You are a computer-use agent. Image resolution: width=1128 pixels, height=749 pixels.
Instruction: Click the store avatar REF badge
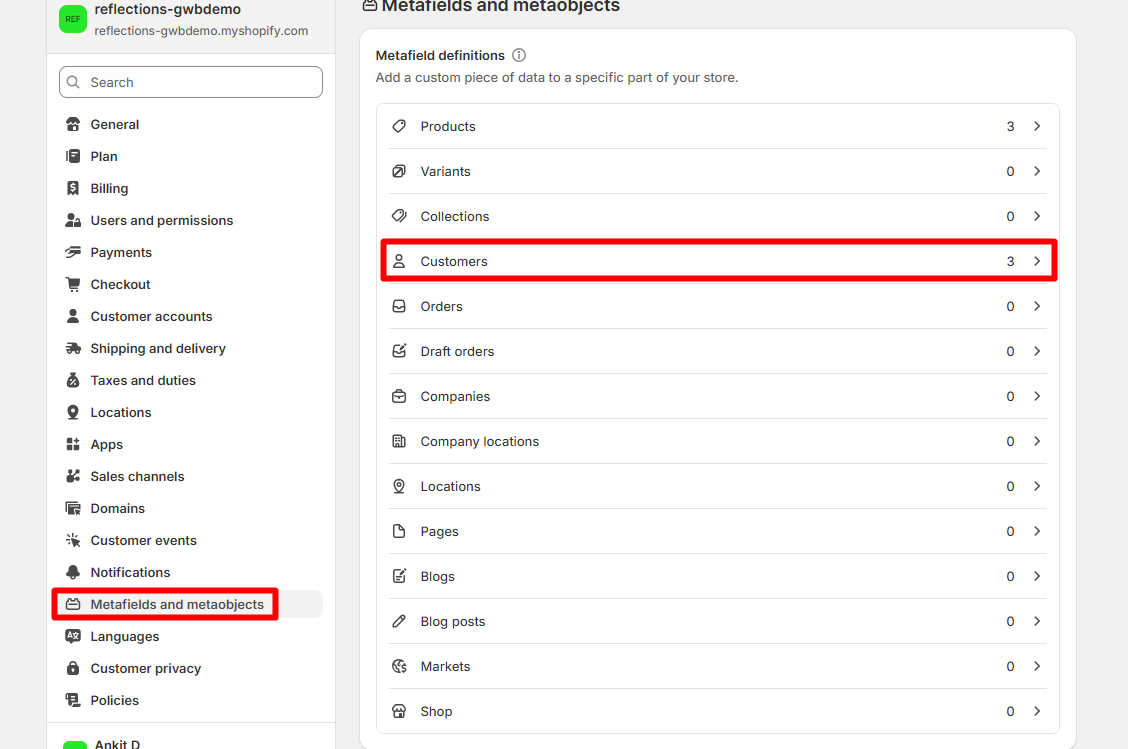point(73,19)
